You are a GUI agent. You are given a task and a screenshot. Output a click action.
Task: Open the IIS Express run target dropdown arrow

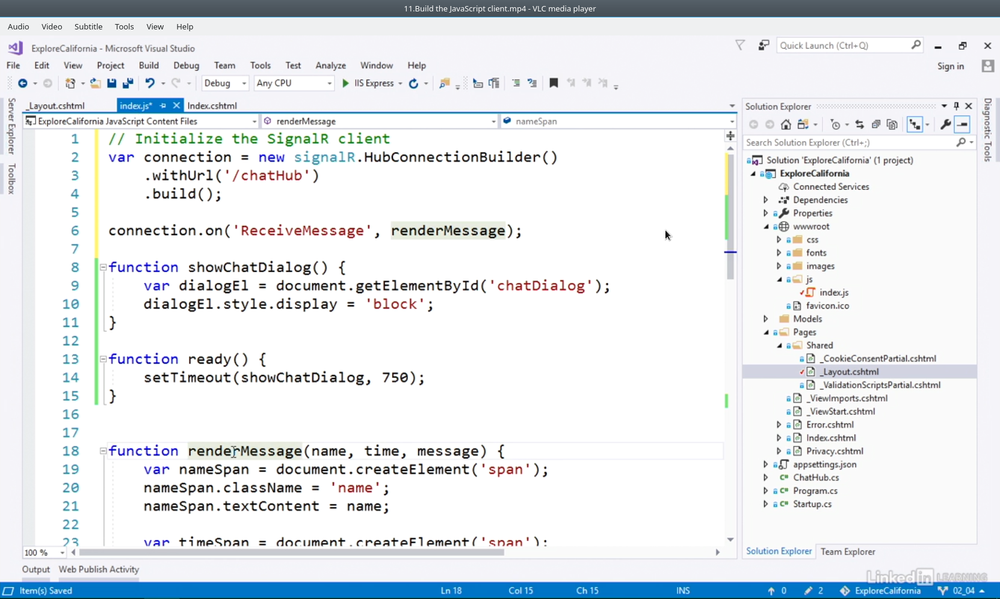click(x=400, y=84)
